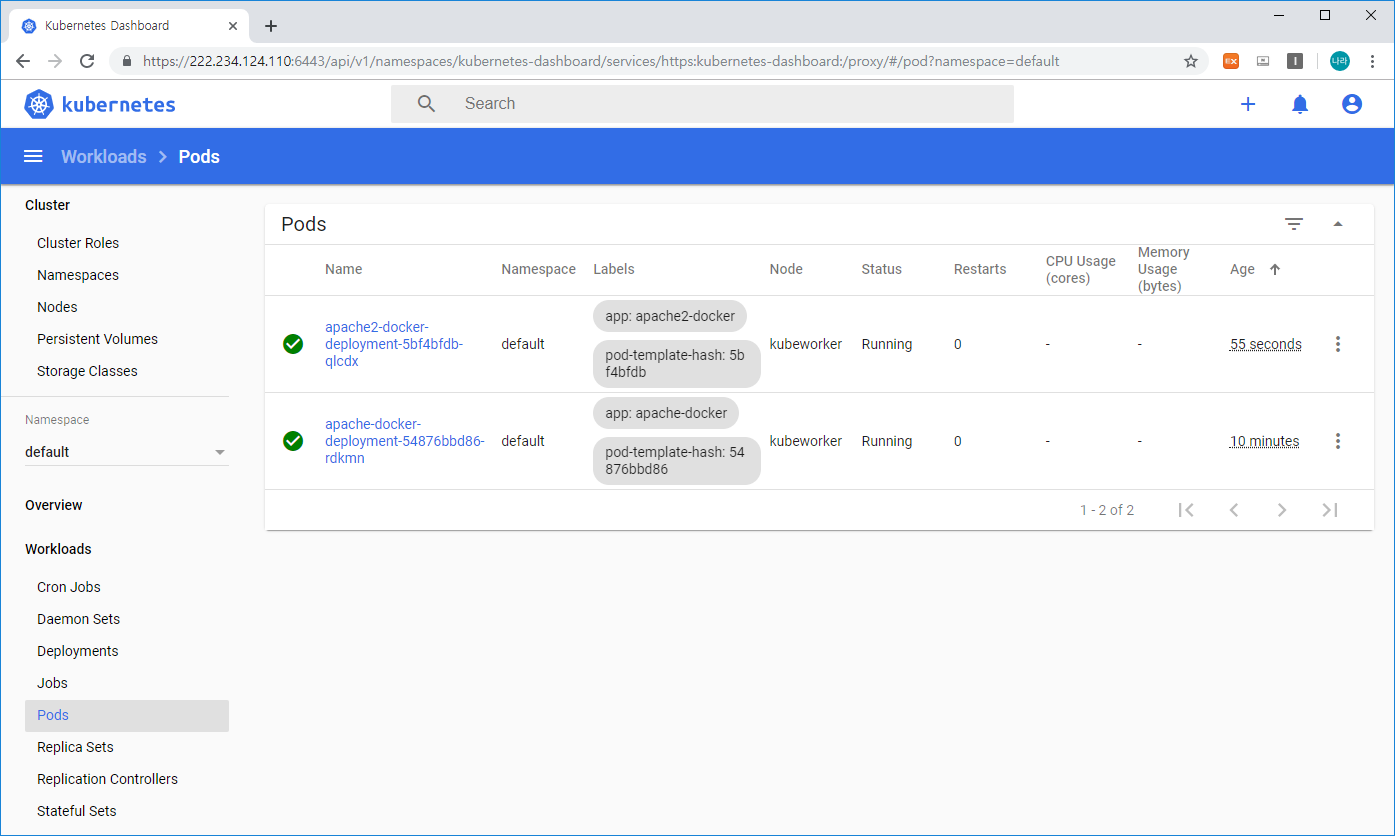Click the browser forward arrow
Viewport: 1395px width, 836px height.
click(x=55, y=61)
